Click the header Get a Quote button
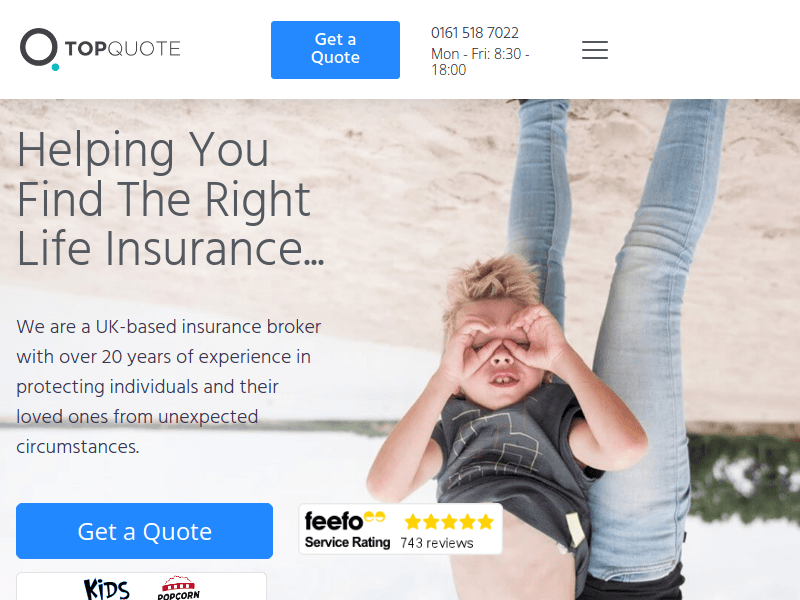The image size is (800, 600). 335,50
